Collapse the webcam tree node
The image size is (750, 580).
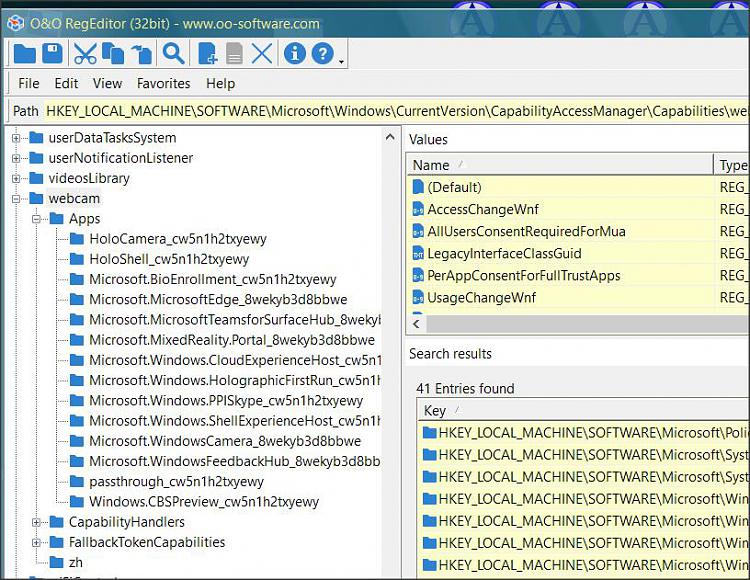(16, 198)
